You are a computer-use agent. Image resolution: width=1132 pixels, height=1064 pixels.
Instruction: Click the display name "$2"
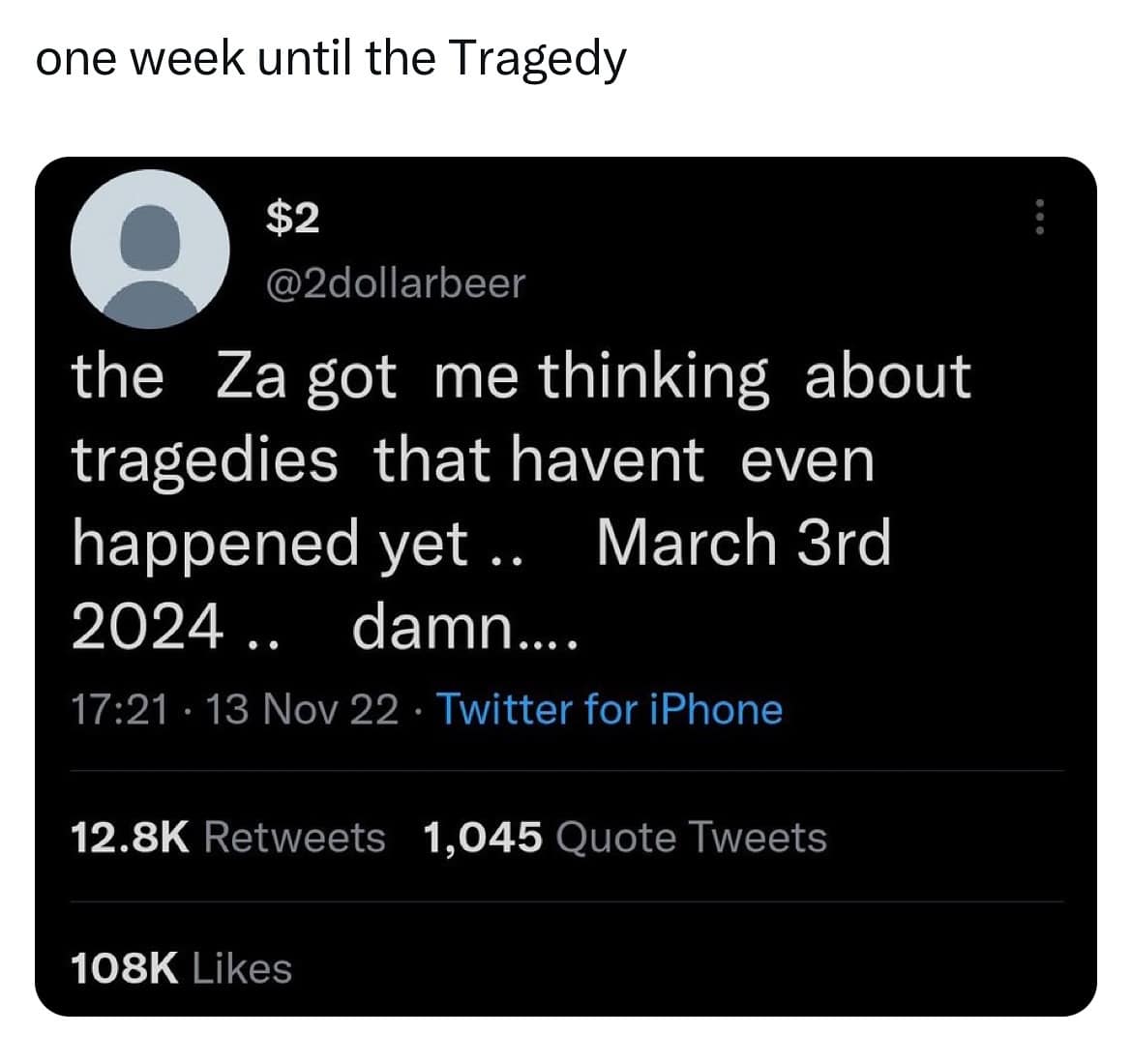[x=292, y=219]
